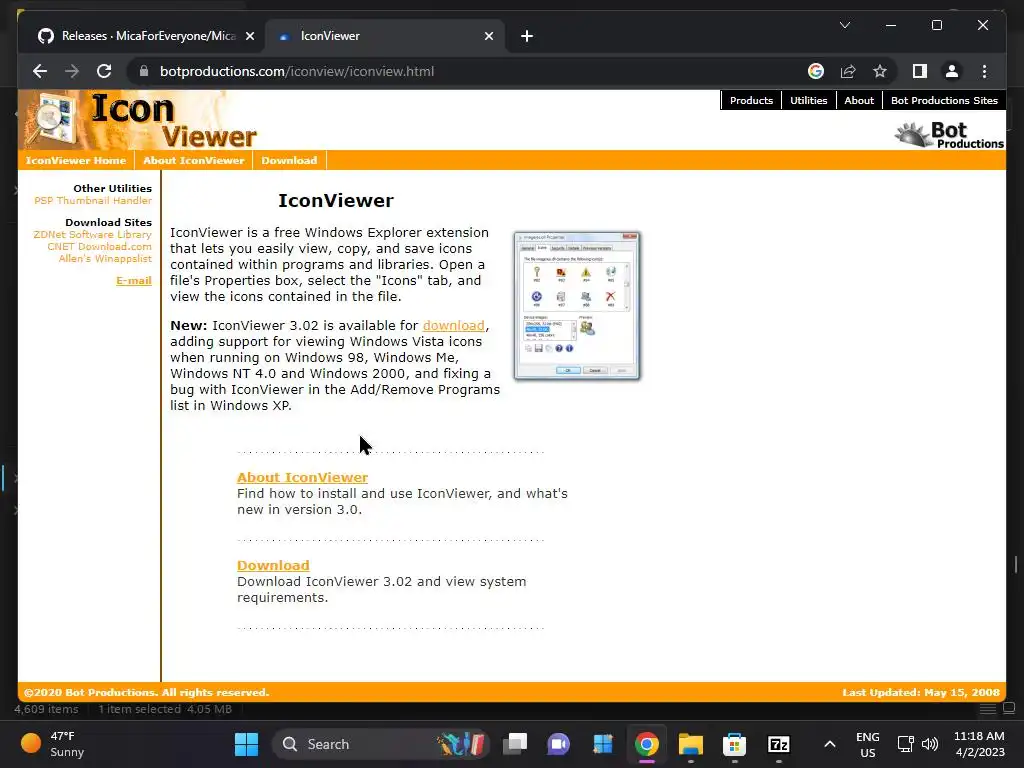
Task: Go to IconViewer Home in orange bar
Action: (x=76, y=160)
